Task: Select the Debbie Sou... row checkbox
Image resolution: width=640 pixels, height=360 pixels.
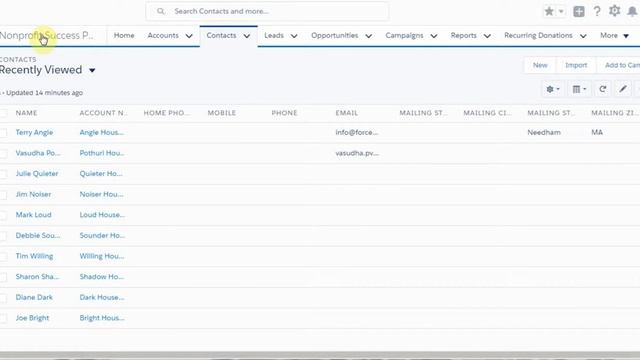Action: tap(3, 236)
